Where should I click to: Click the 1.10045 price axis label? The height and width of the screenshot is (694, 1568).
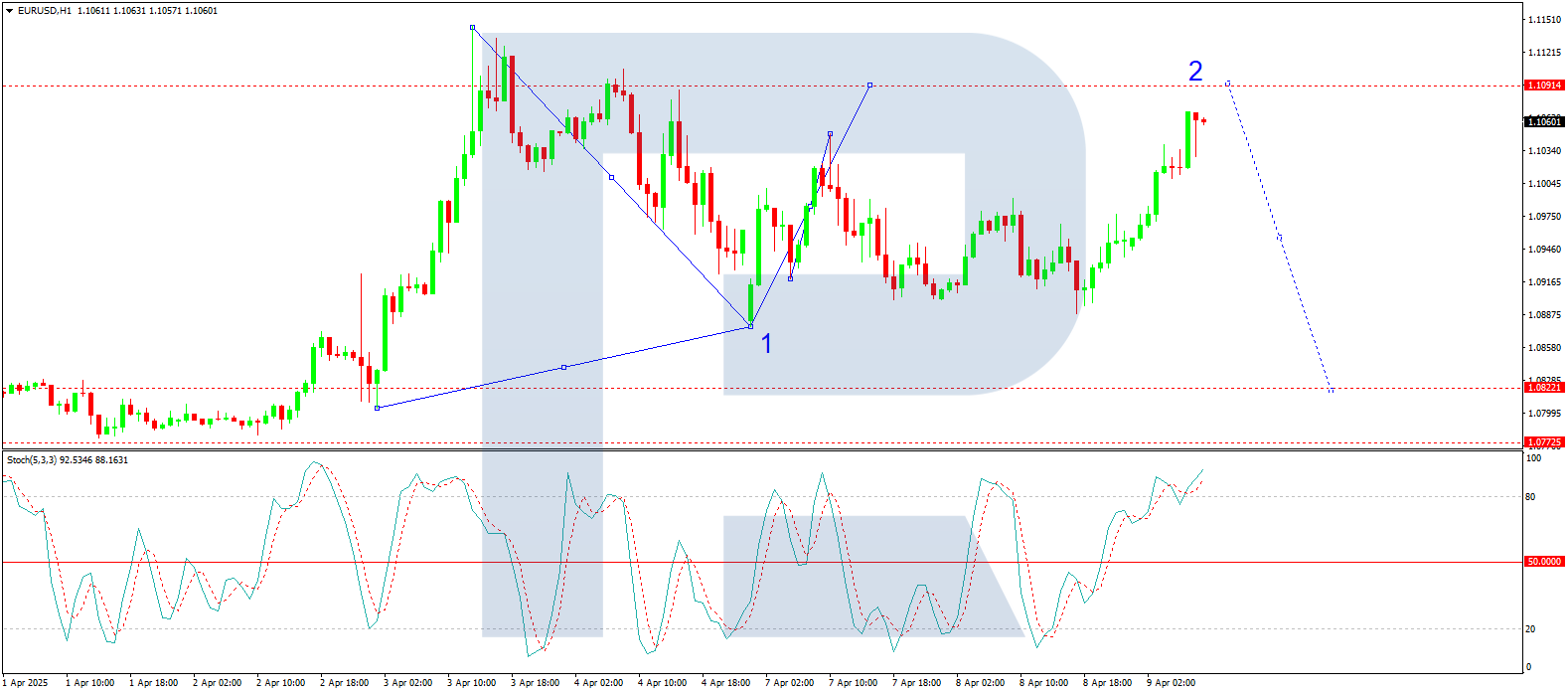(x=1544, y=184)
